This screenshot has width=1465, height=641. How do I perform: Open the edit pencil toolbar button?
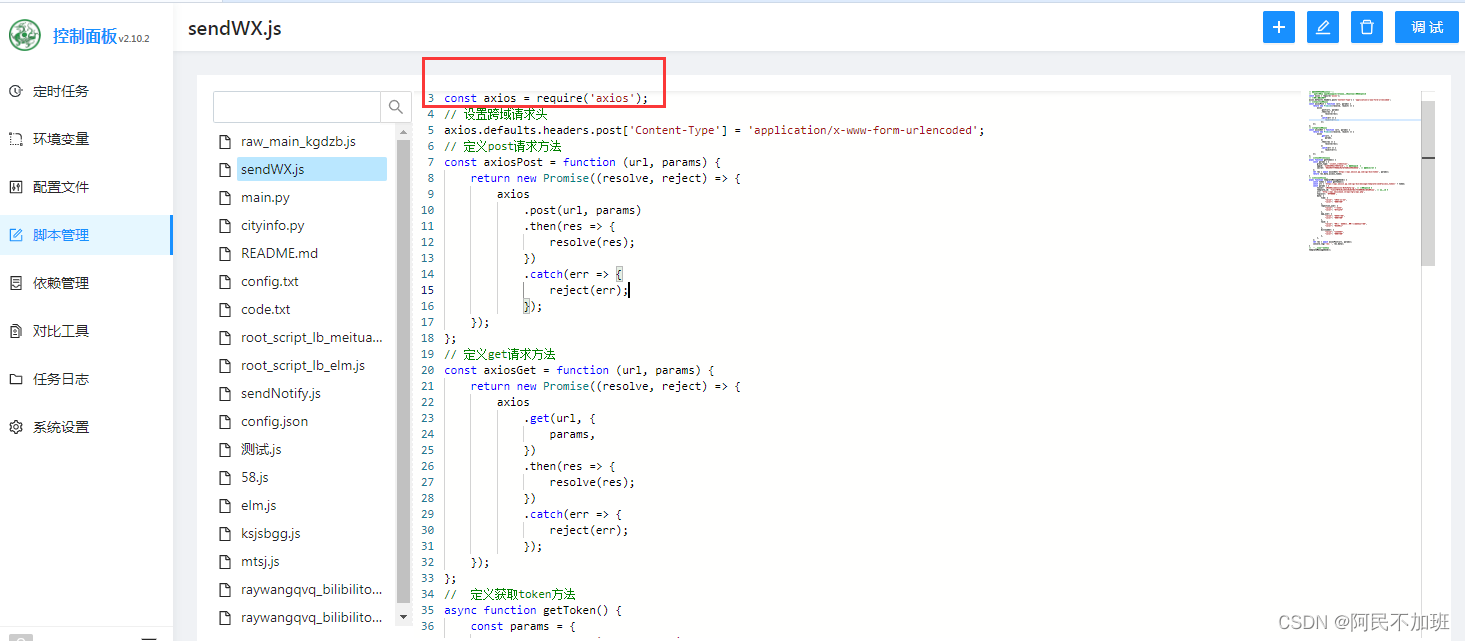click(x=1322, y=27)
